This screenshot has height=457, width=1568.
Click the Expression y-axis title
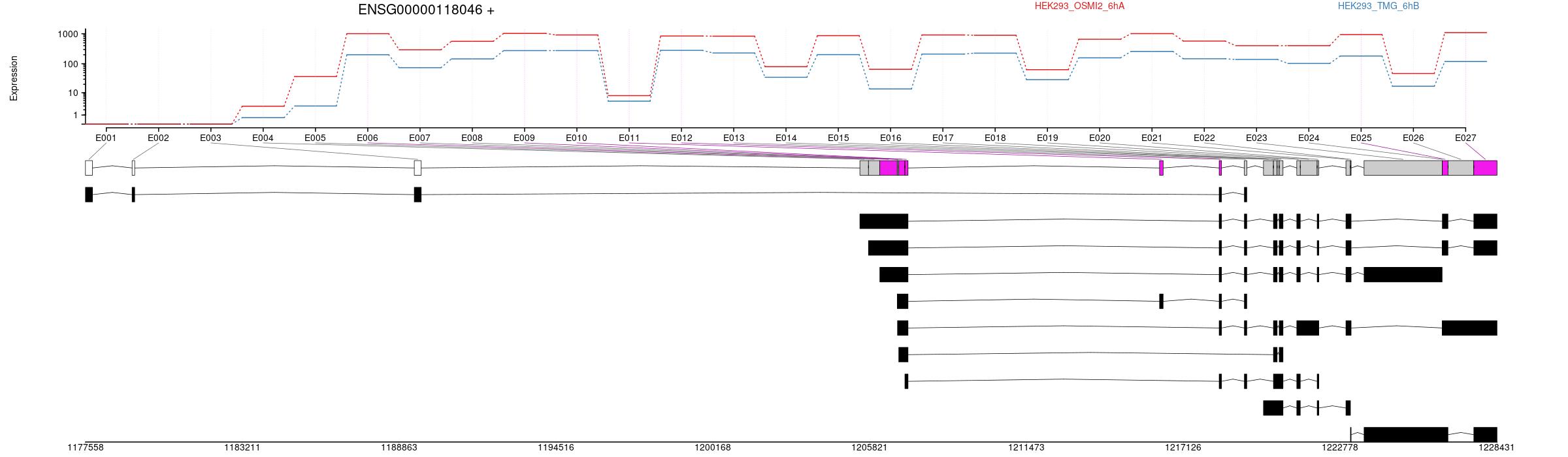(14, 78)
